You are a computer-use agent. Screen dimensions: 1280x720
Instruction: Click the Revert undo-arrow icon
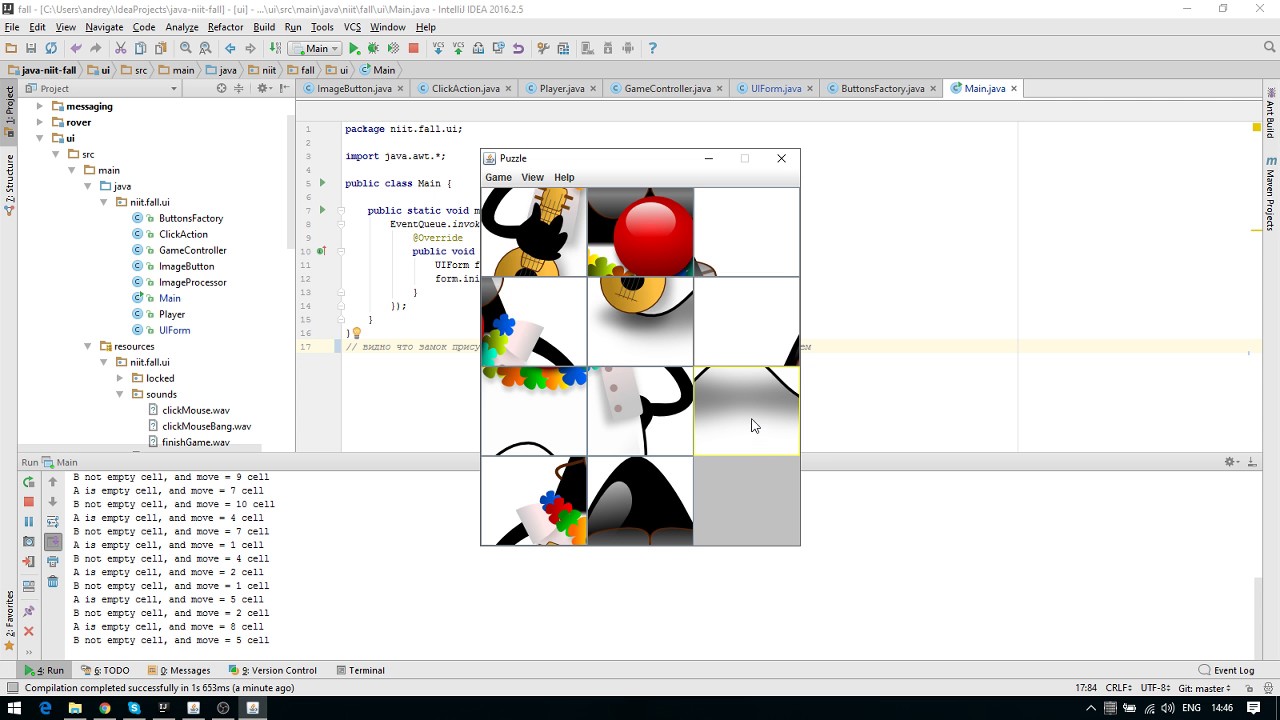518,48
